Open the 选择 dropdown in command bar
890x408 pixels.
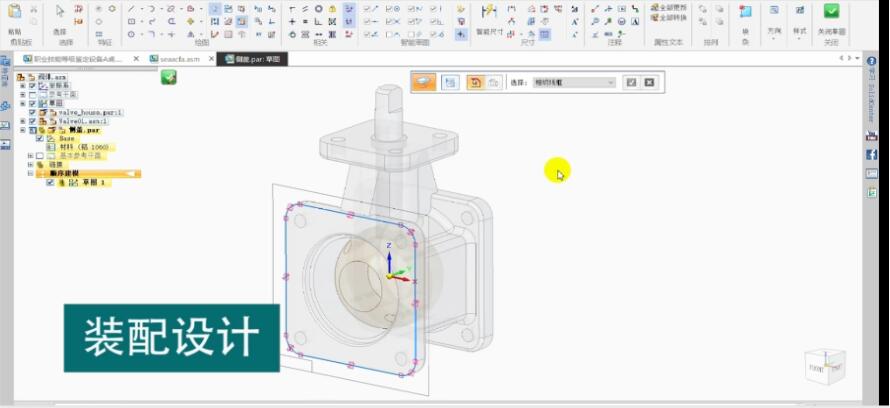pyautogui.click(x=574, y=82)
